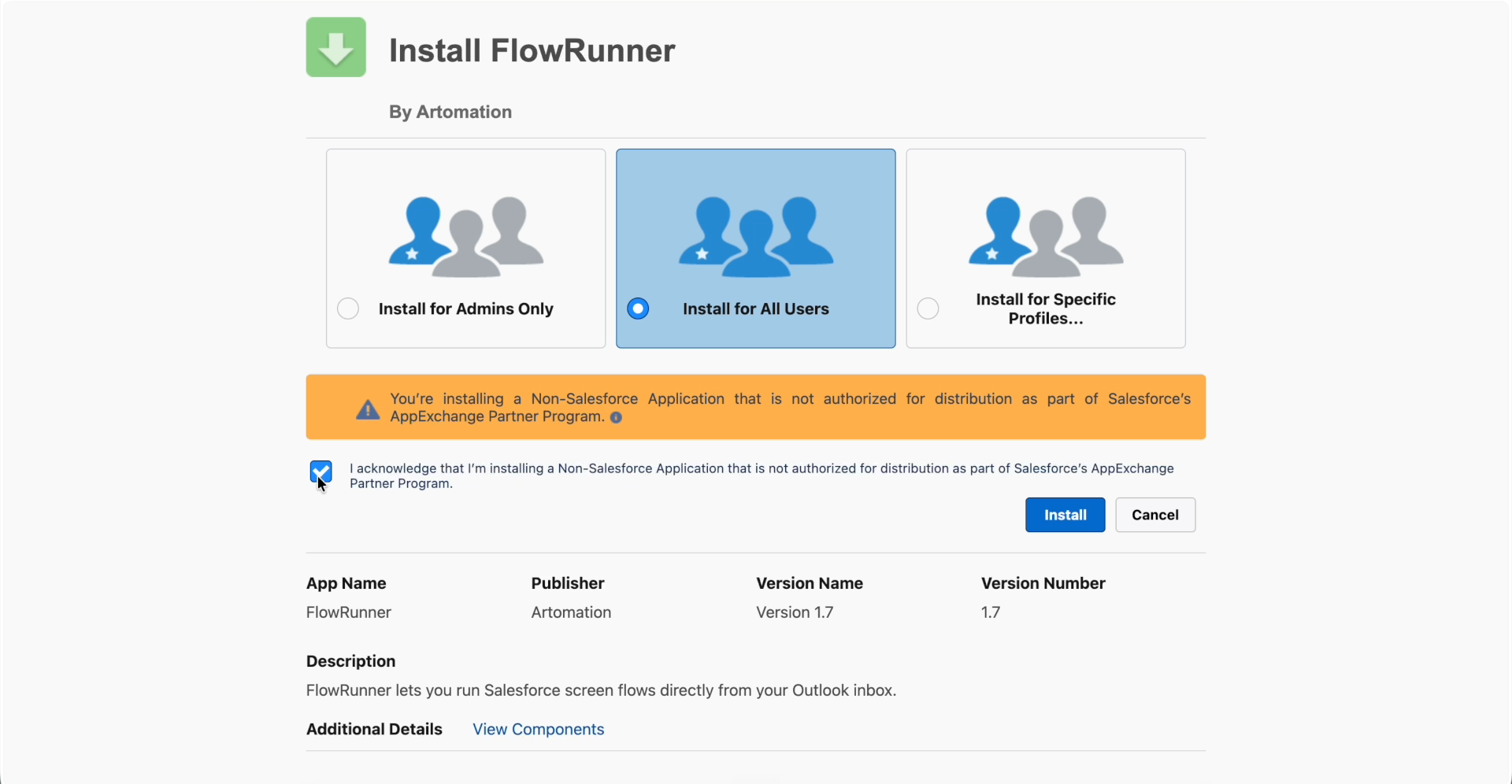Screen dimensions: 1512x784
Task: Click the 'Install for Admins Only' label
Action: [x=466, y=309]
